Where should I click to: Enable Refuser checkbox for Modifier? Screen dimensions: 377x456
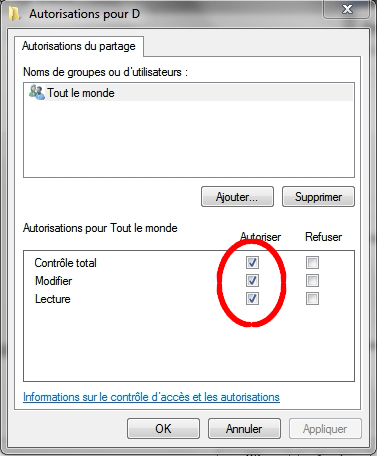tap(312, 281)
